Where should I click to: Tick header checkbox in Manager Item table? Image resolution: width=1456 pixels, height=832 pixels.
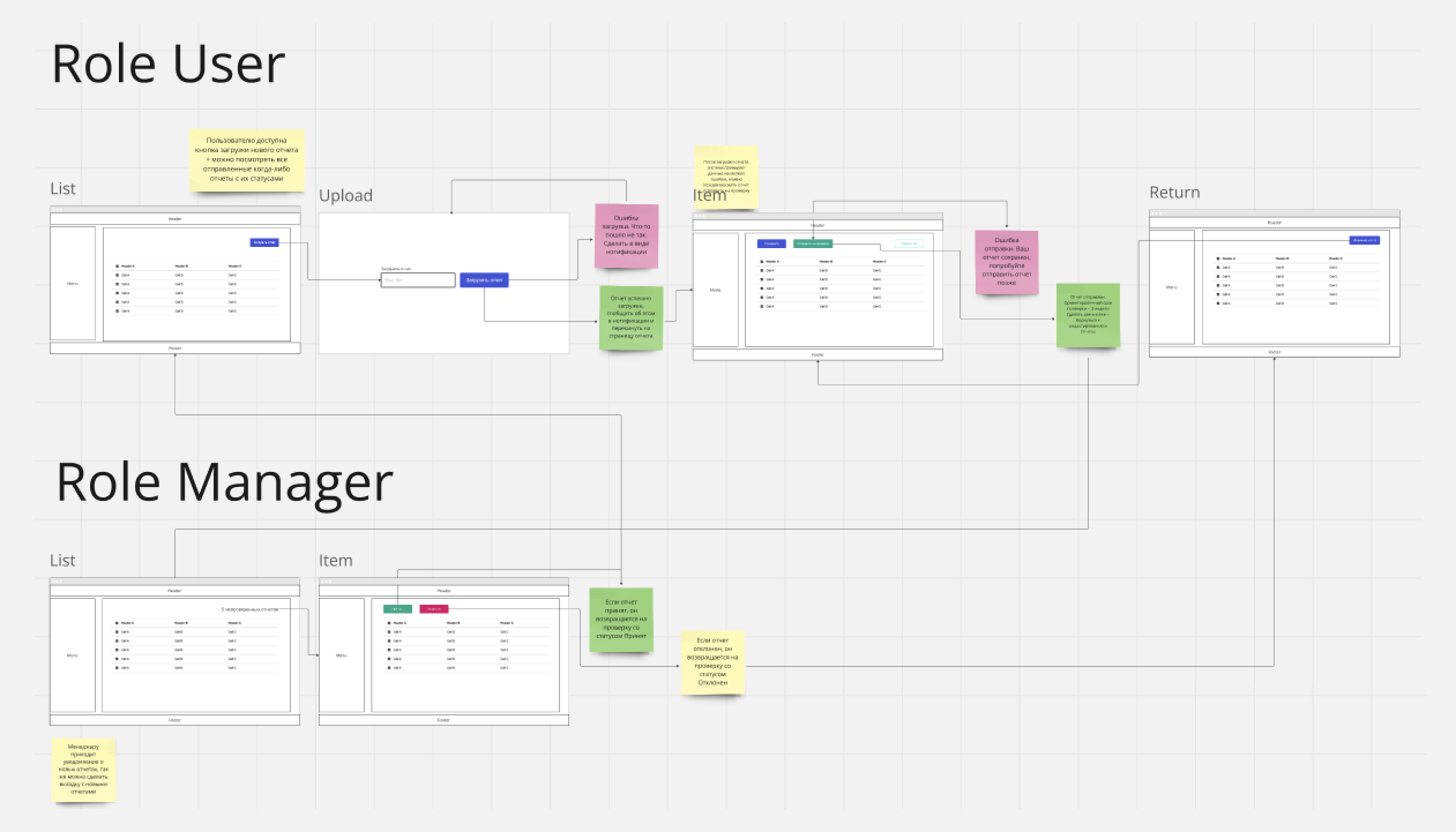point(389,623)
